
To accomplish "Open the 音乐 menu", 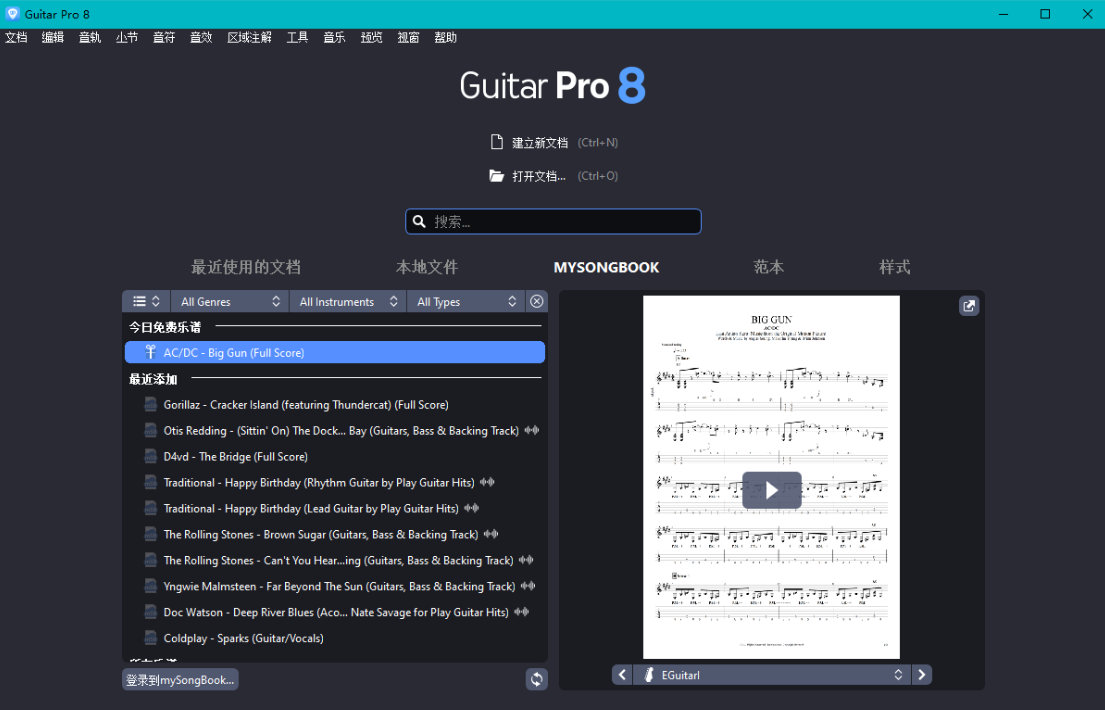I will coord(334,37).
